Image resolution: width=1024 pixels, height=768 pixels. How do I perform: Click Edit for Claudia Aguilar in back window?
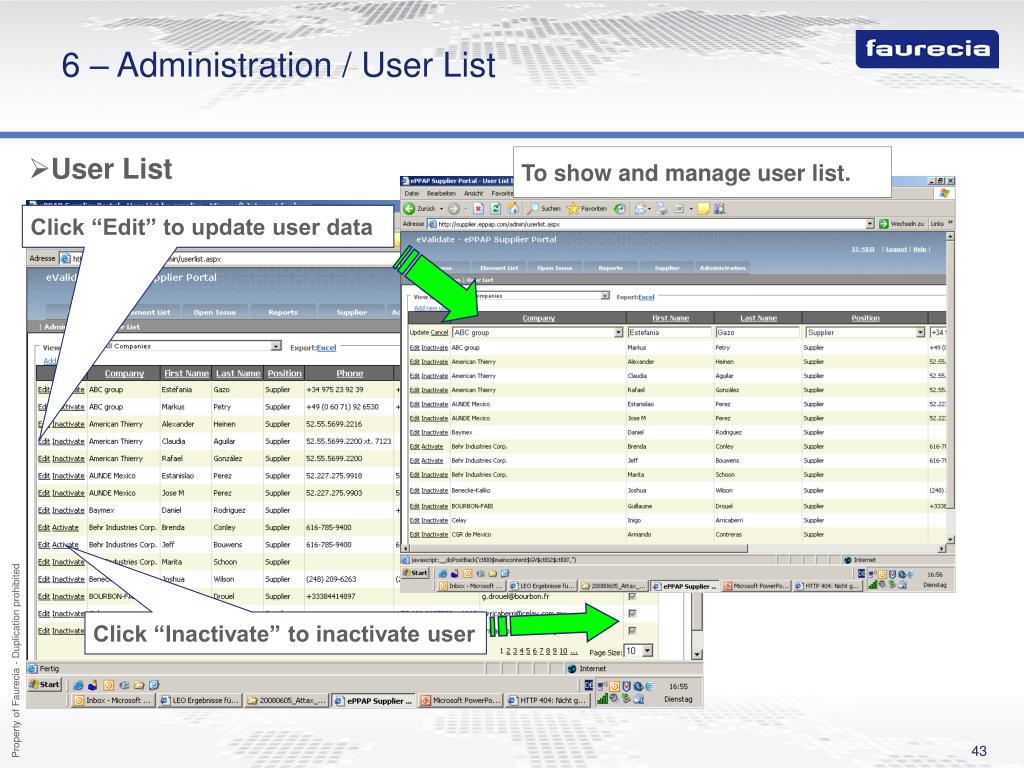[x=44, y=441]
